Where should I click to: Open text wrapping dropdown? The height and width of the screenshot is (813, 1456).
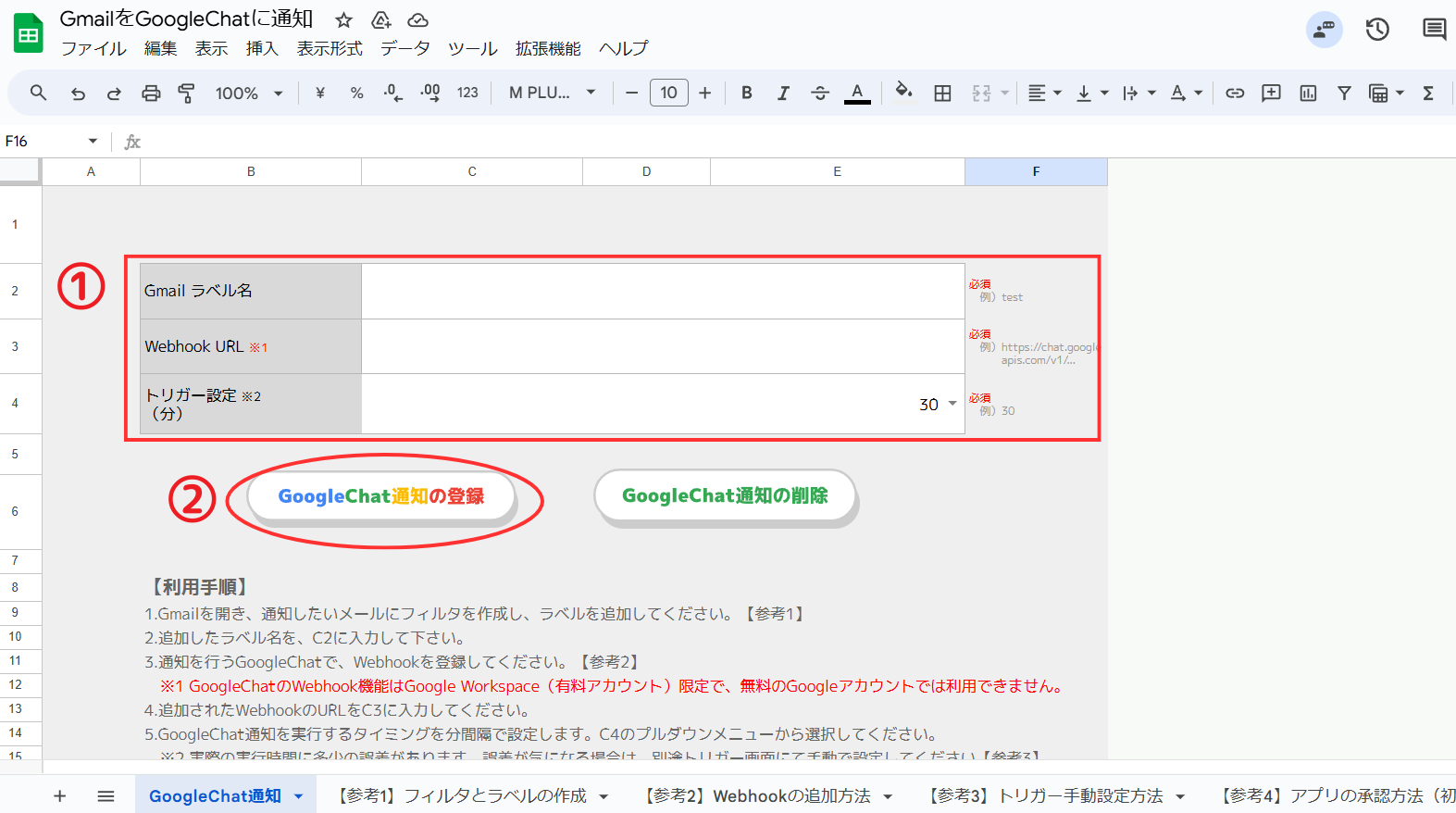click(x=1139, y=93)
